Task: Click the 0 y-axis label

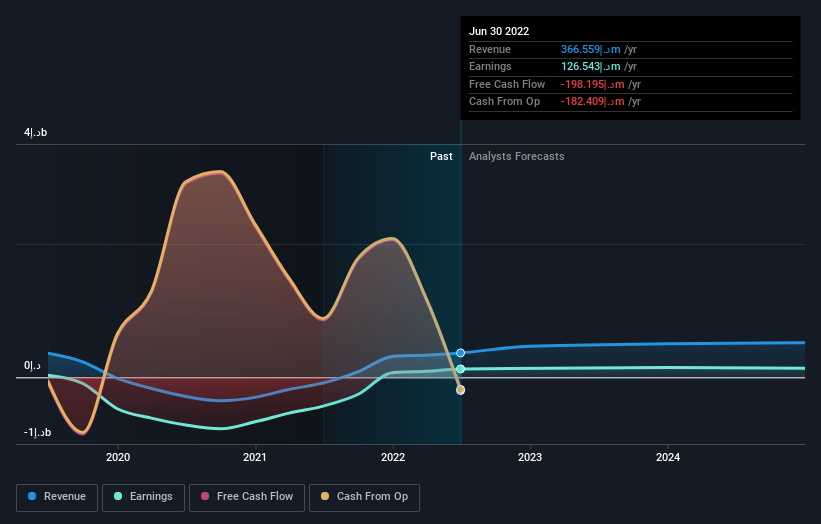Action: pos(32,365)
